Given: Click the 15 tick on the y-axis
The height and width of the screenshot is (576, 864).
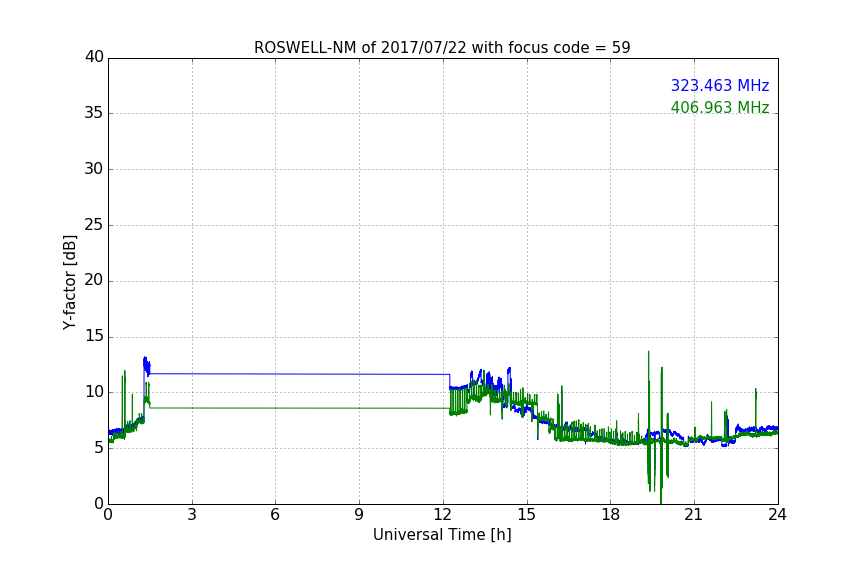Looking at the screenshot, I should (94, 336).
